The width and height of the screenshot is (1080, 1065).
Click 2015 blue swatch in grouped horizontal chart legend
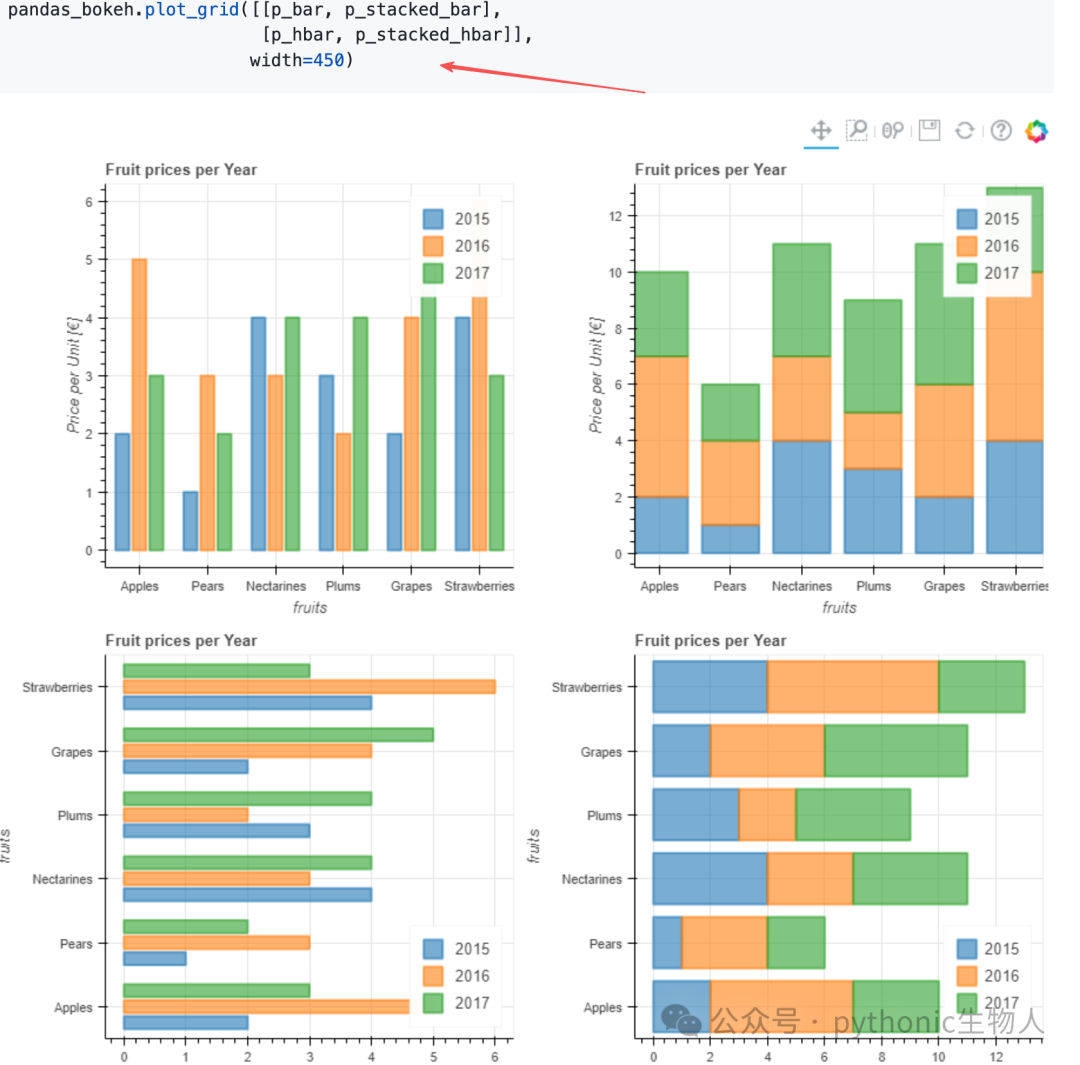pyautogui.click(x=433, y=949)
